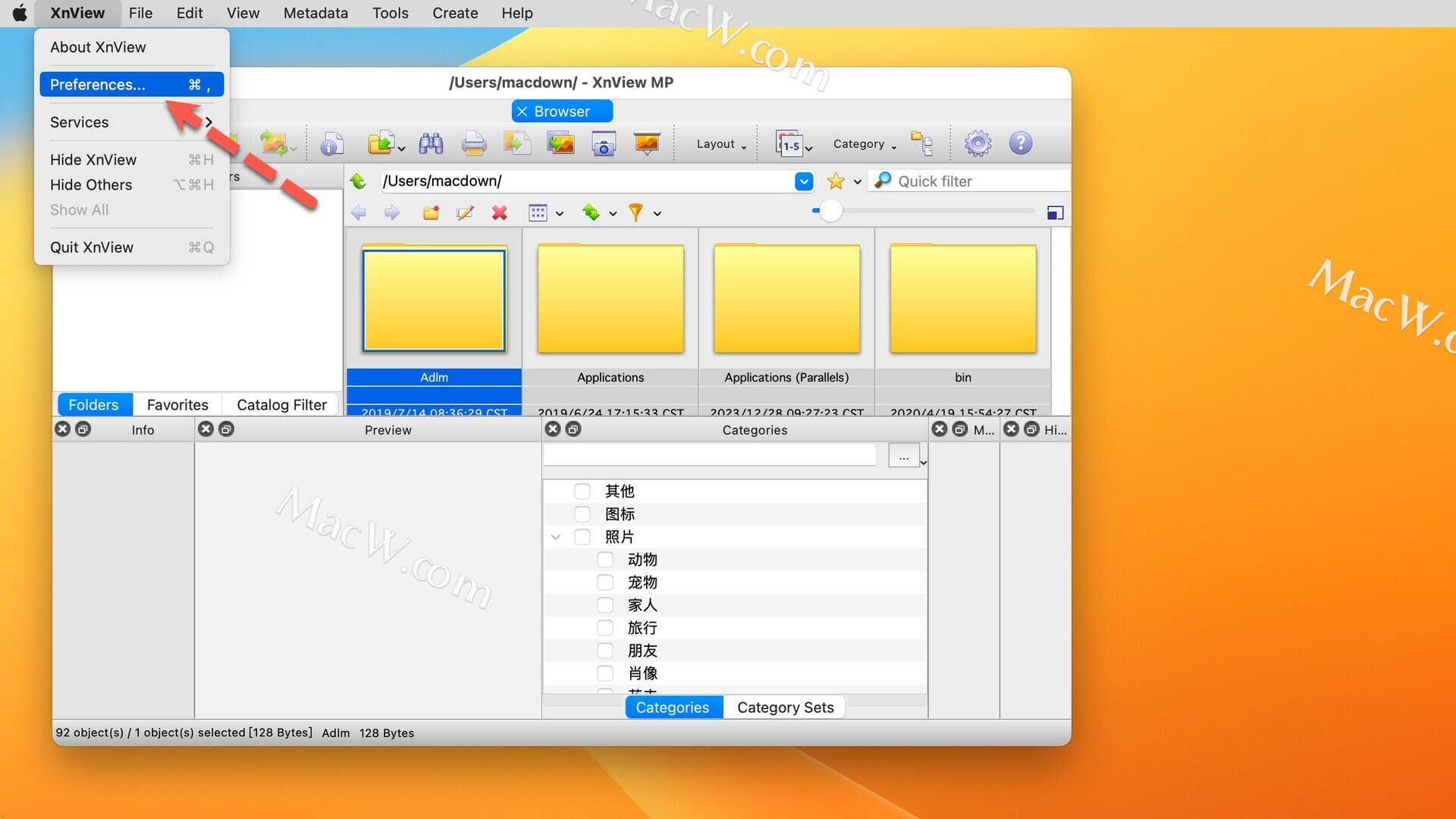Open About XnView menu entry
This screenshot has height=819, width=1456.
coord(131,47)
